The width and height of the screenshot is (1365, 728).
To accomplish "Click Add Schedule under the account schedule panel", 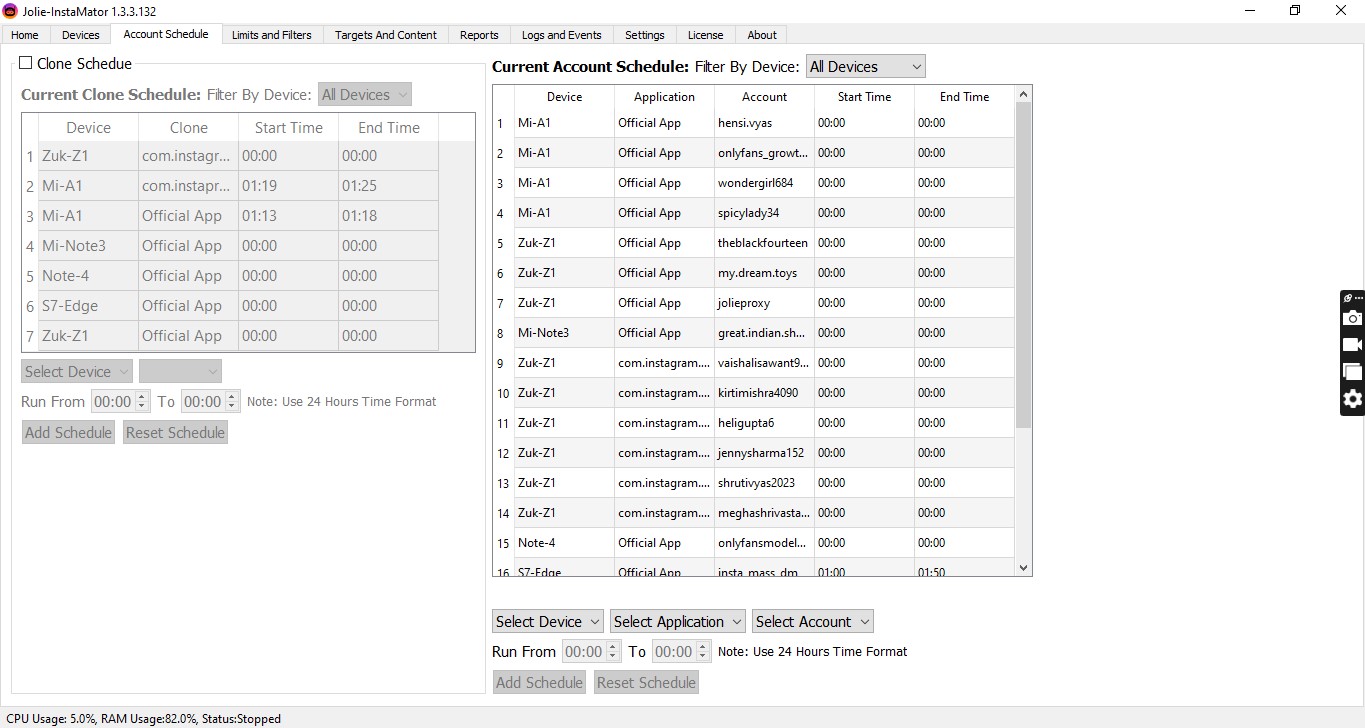I will 539,682.
